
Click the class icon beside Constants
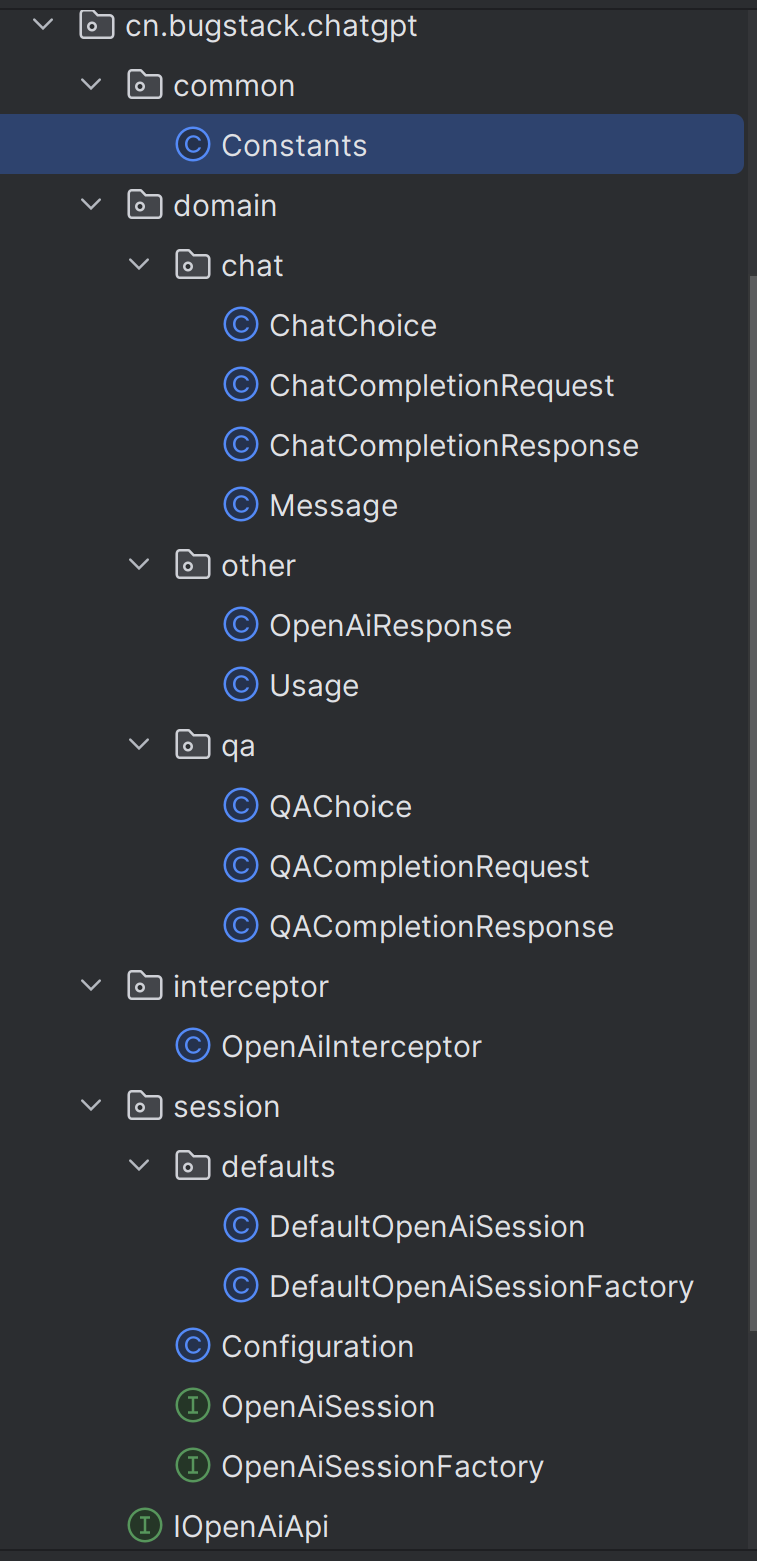[x=192, y=145]
